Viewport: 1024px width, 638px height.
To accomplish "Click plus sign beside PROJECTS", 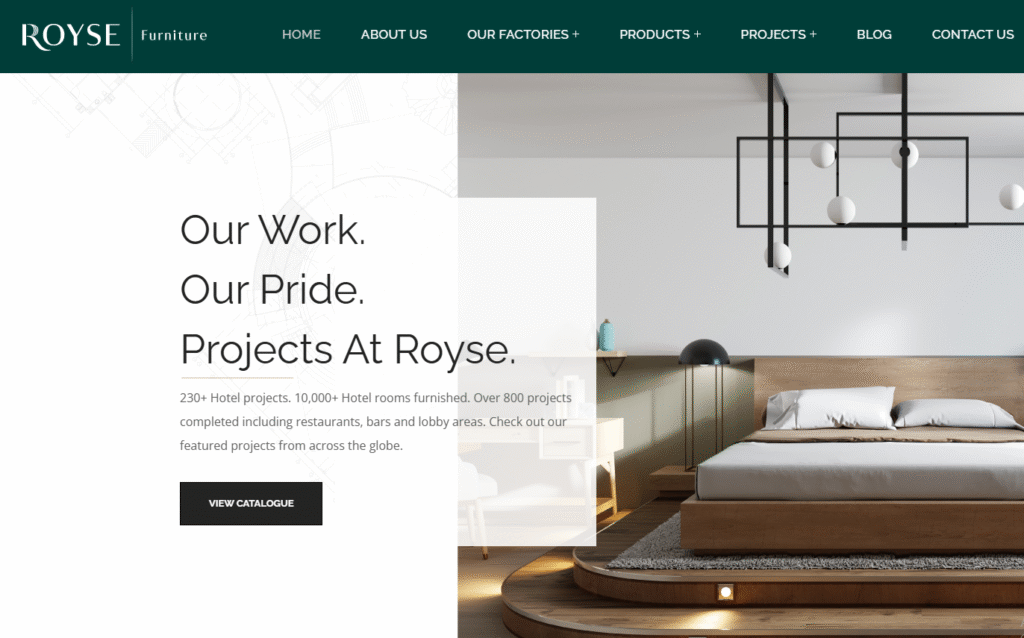I will [813, 35].
